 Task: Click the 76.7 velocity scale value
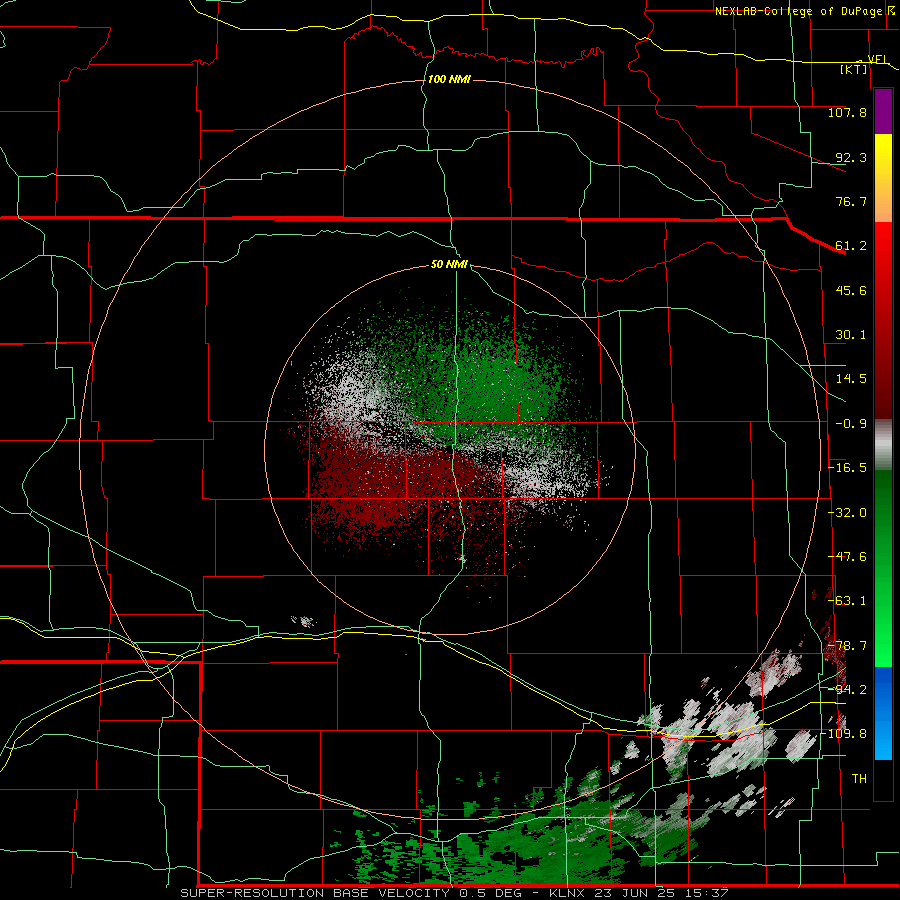tap(851, 201)
